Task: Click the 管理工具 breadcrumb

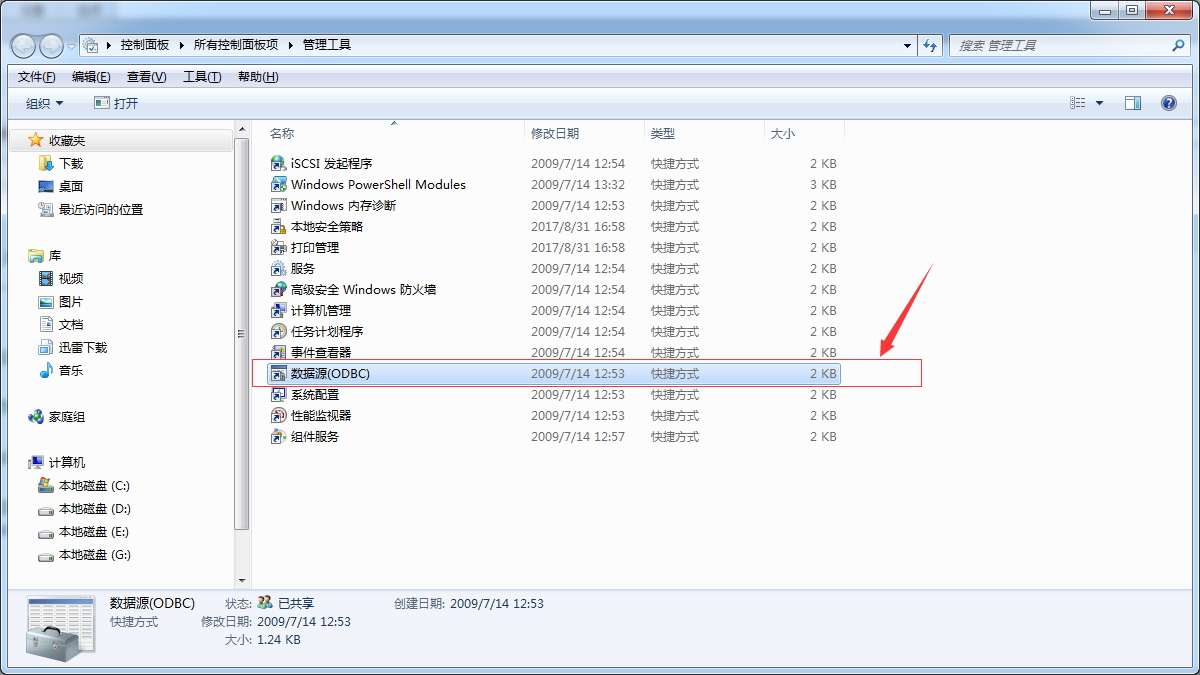Action: tap(327, 45)
